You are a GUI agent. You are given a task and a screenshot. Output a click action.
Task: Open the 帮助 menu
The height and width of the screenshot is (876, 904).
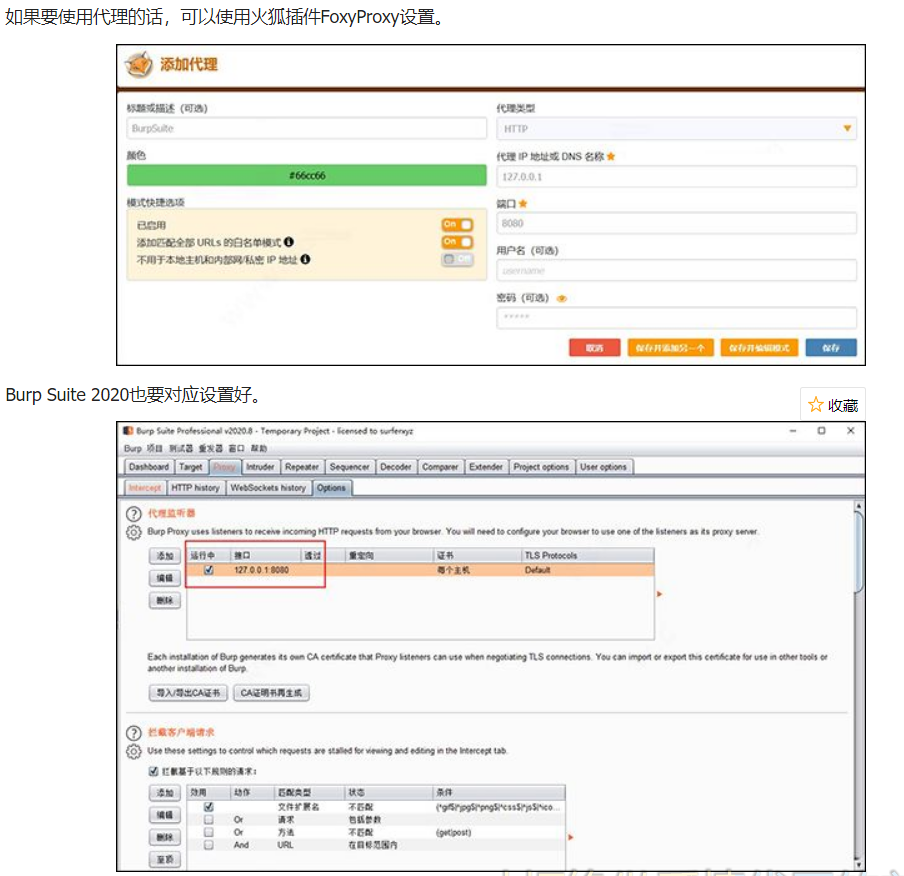(x=259, y=448)
